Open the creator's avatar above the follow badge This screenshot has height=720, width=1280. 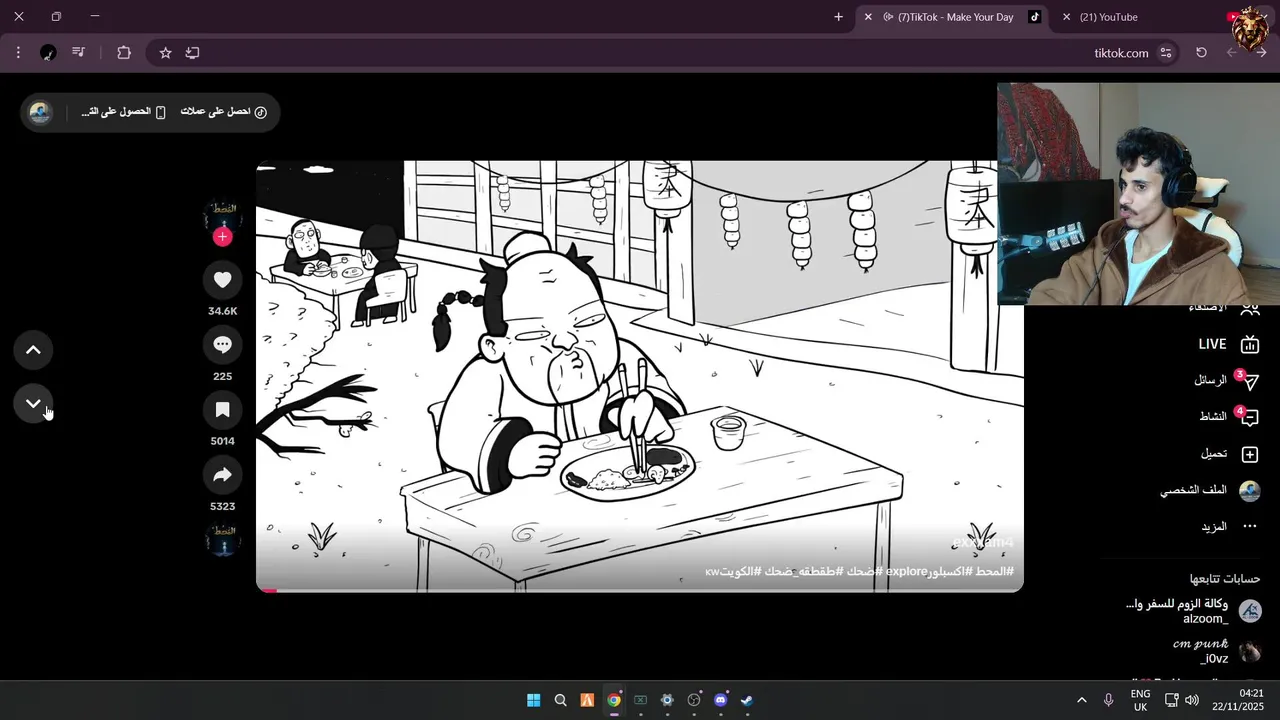[x=222, y=214]
